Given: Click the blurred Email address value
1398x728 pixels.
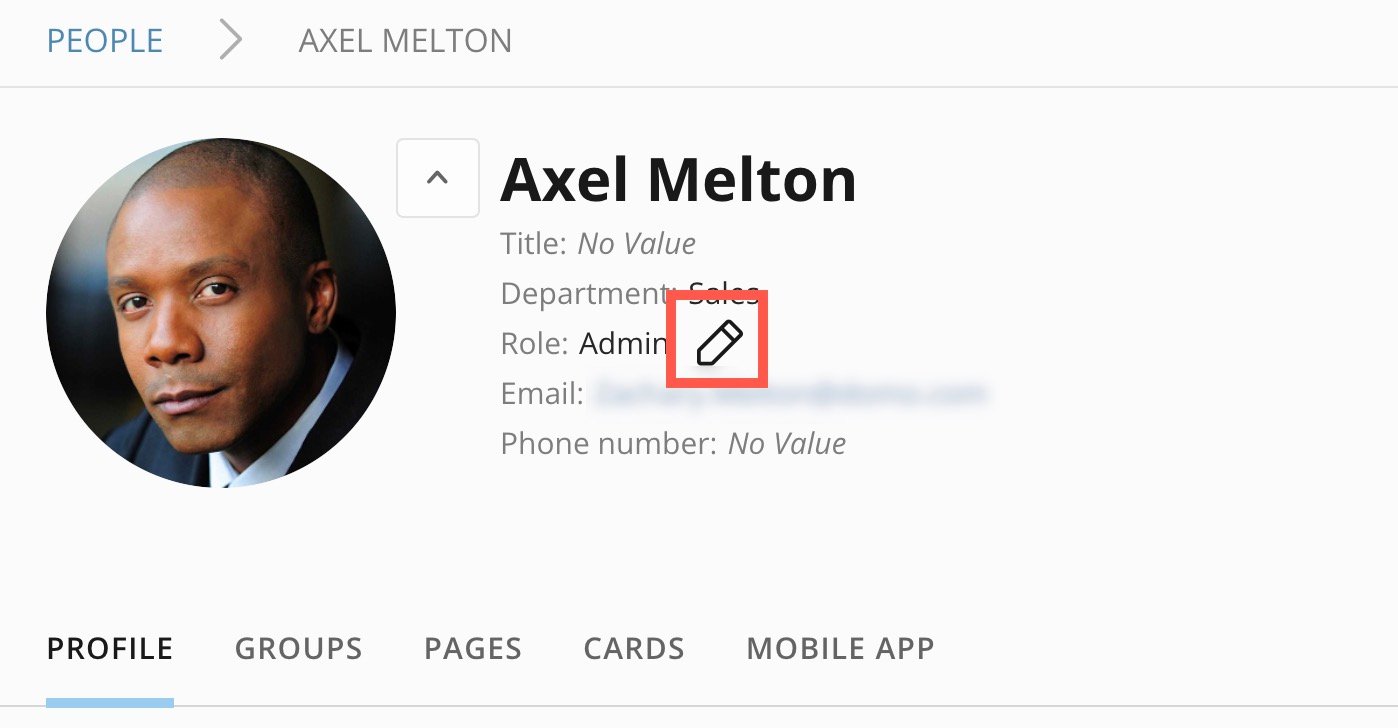Looking at the screenshot, I should pyautogui.click(x=791, y=393).
